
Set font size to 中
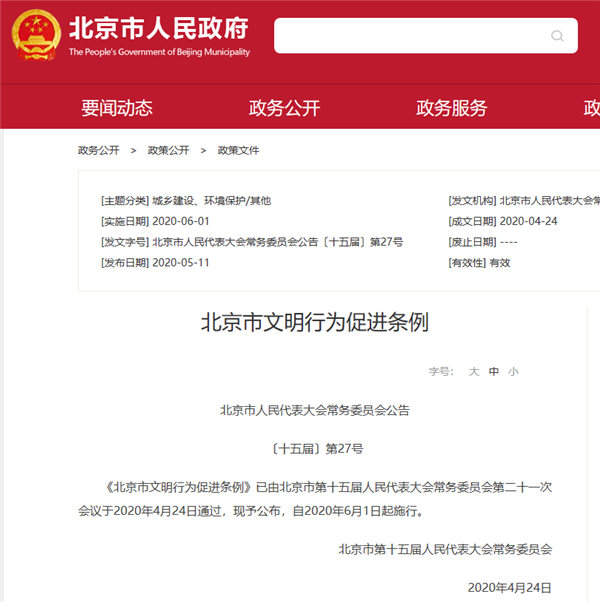(494, 371)
